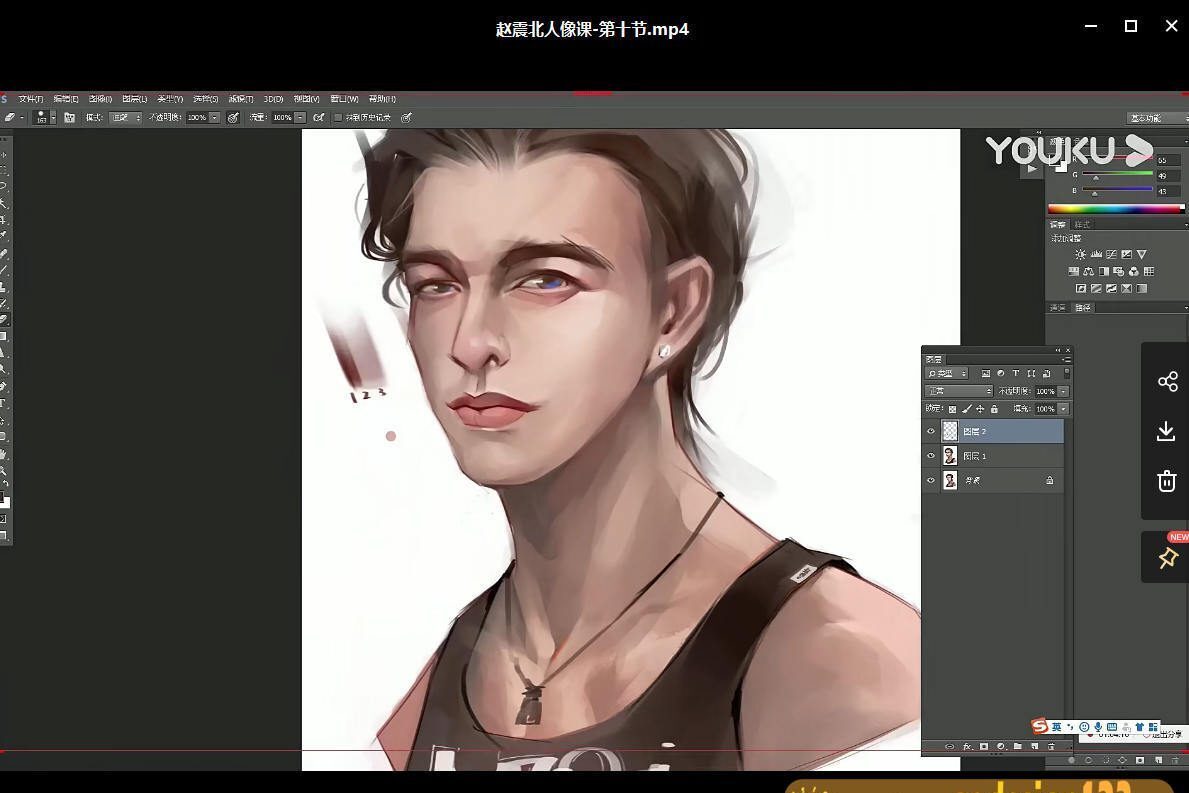Image resolution: width=1189 pixels, height=793 pixels.
Task: Select the Eraser tool in the left toolbox
Action: pyautogui.click(x=5, y=320)
